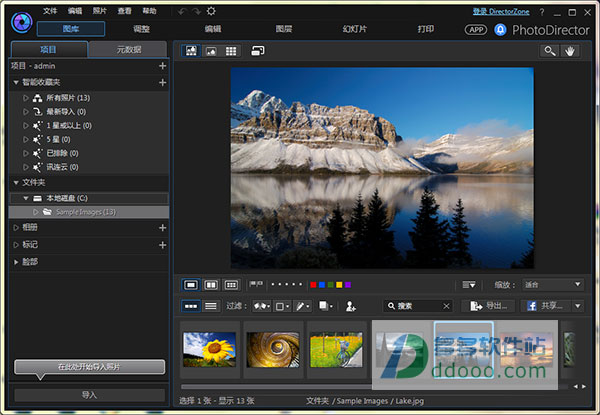Apply the blue color label
The image size is (600, 415).
pyautogui.click(x=322, y=285)
